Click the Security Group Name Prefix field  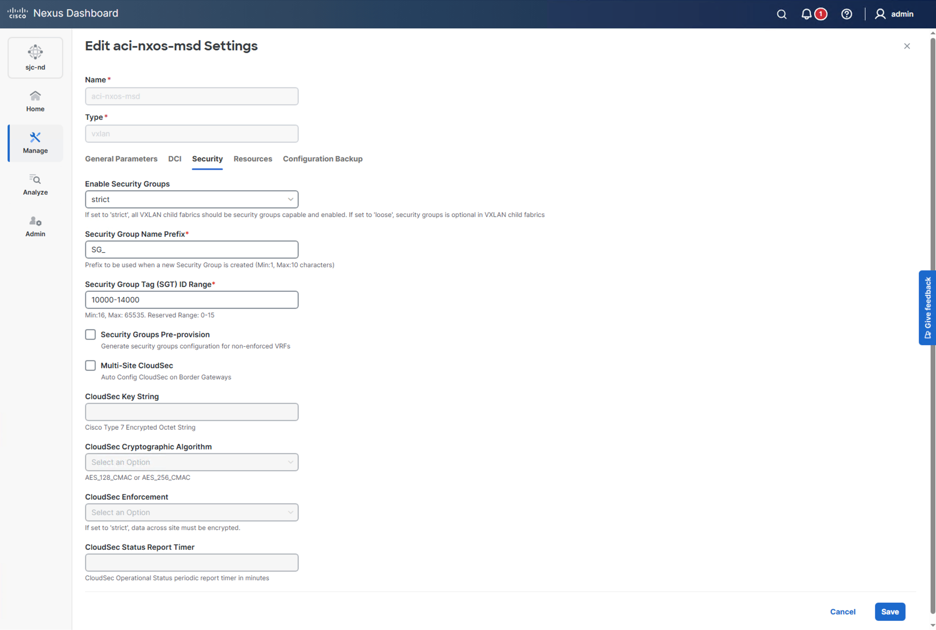[192, 250]
